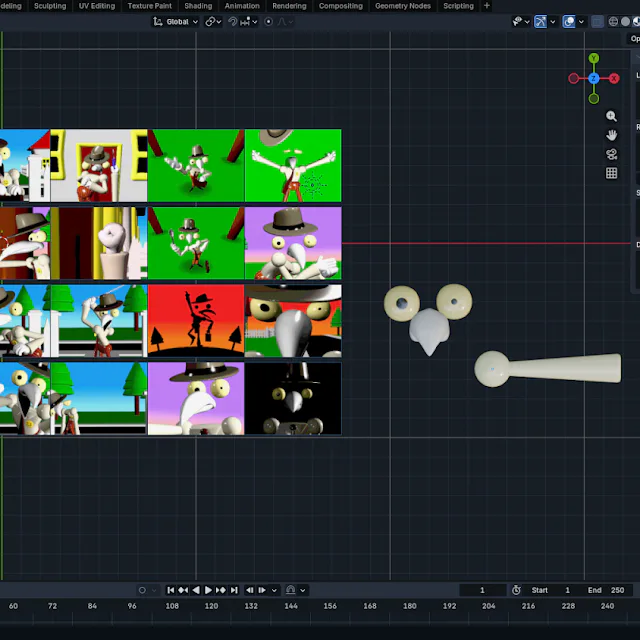Jump to the last frame button
The width and height of the screenshot is (640, 640).
[x=234, y=590]
